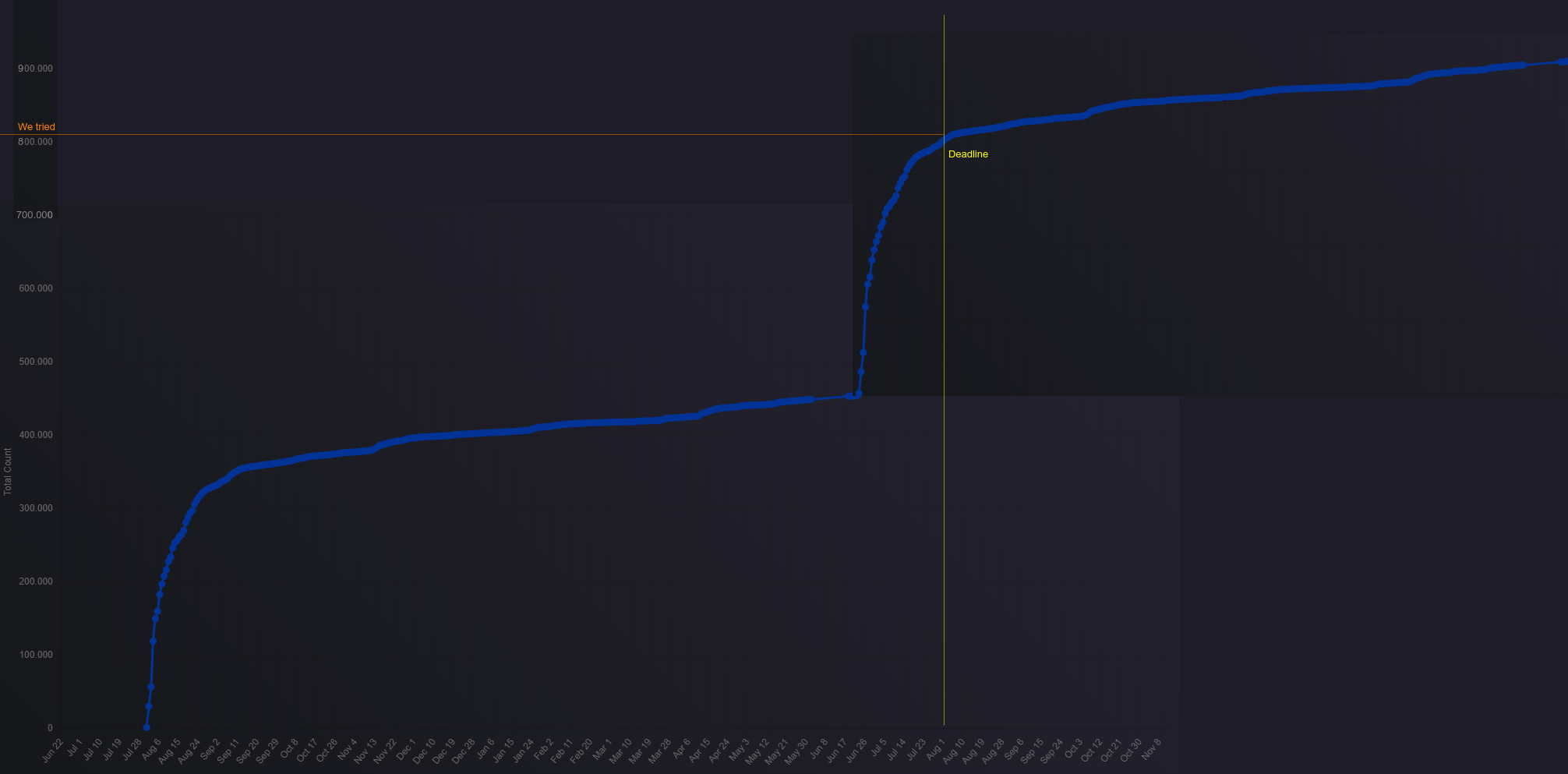The height and width of the screenshot is (774, 1568).
Task: Click the 'Total Count' y-axis title
Action: [x=8, y=472]
